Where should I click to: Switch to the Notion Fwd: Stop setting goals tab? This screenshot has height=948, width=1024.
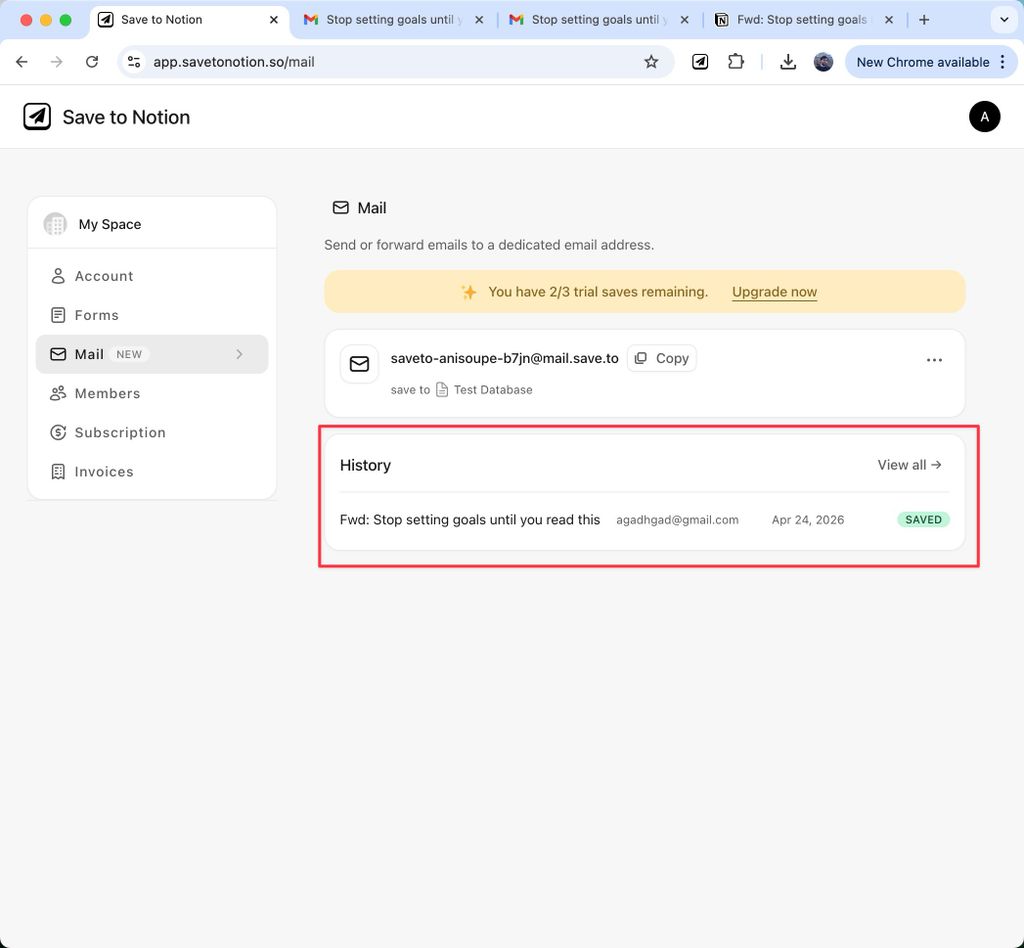click(x=800, y=20)
